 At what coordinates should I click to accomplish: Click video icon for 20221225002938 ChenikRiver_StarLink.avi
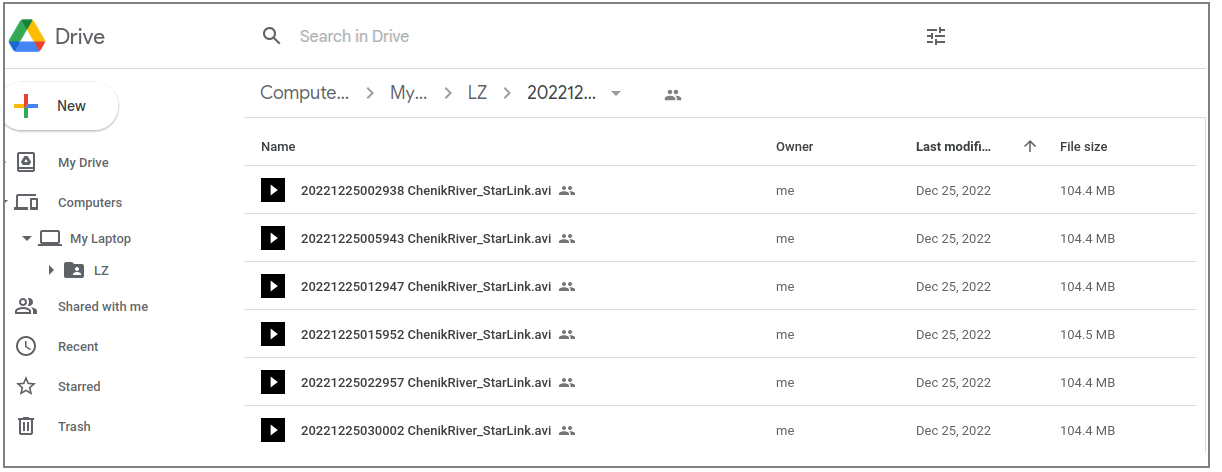[x=273, y=190]
